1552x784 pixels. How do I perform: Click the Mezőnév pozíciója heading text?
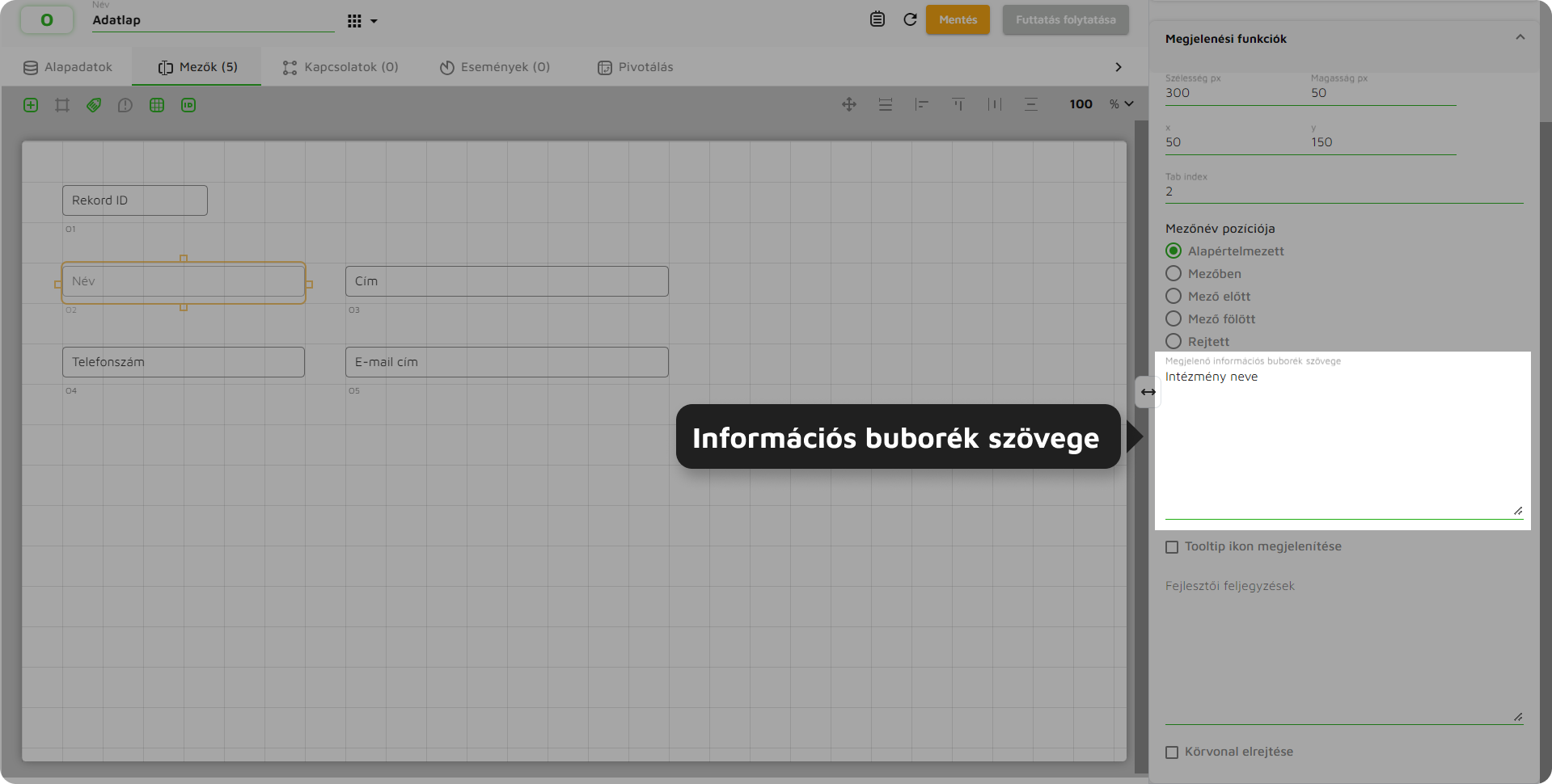(1220, 229)
